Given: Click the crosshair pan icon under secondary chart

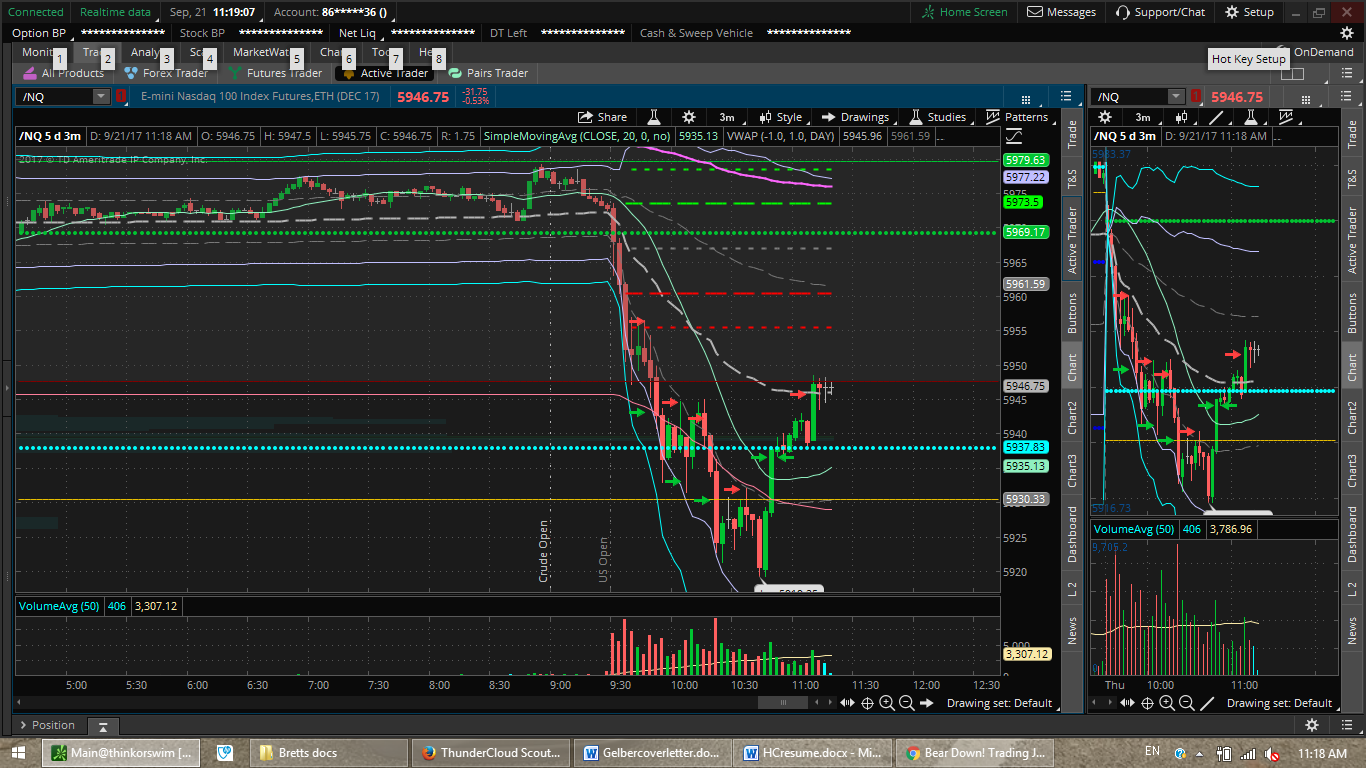Looking at the screenshot, I should tap(1148, 703).
